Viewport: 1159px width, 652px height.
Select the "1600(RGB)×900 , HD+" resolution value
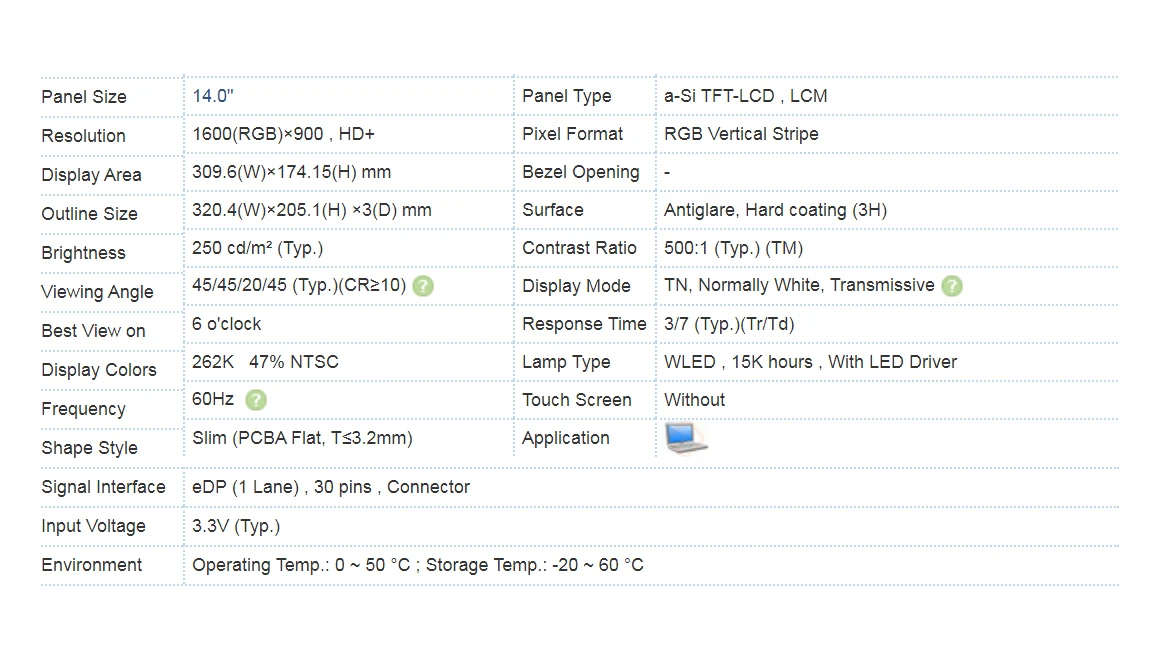click(x=283, y=135)
